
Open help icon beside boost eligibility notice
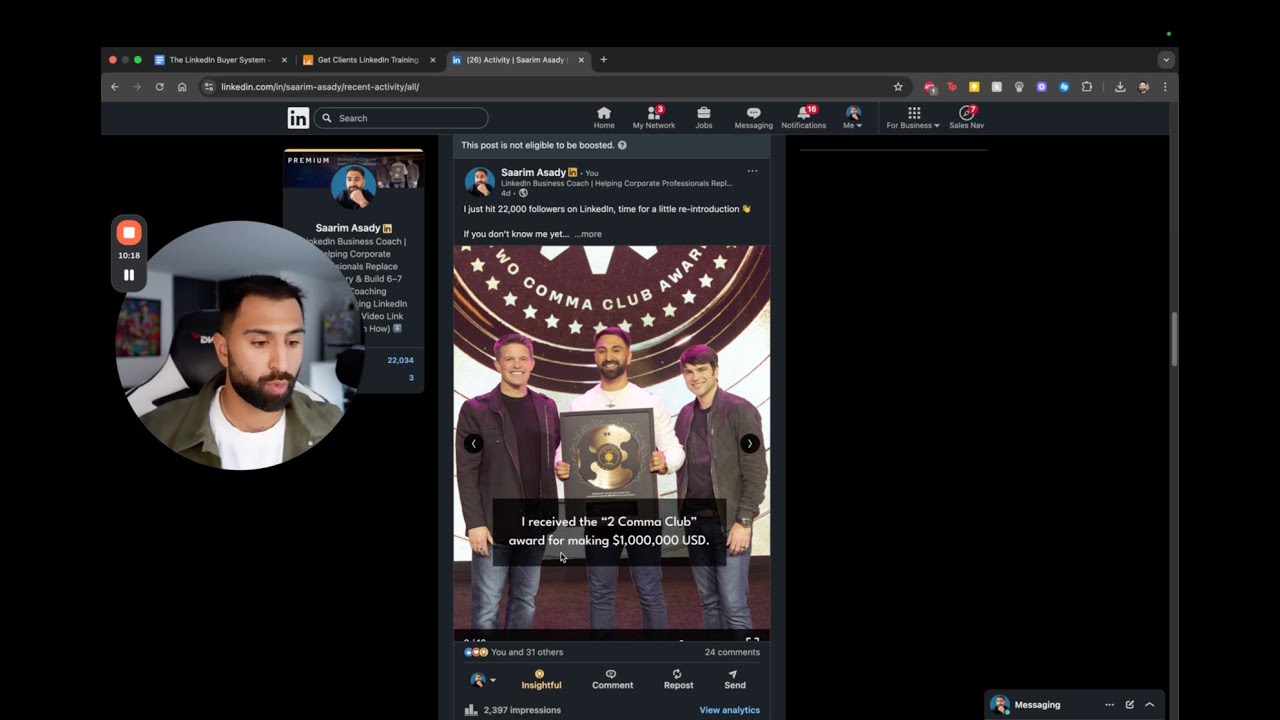pyautogui.click(x=622, y=145)
